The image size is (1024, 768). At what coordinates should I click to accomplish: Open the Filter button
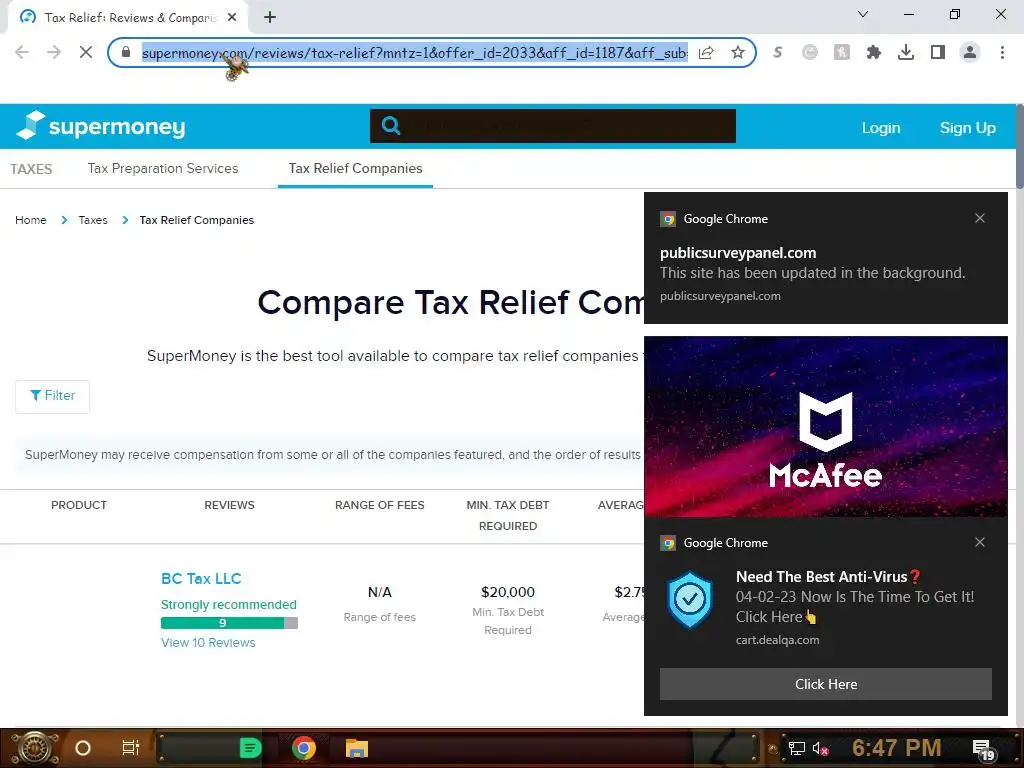52,396
